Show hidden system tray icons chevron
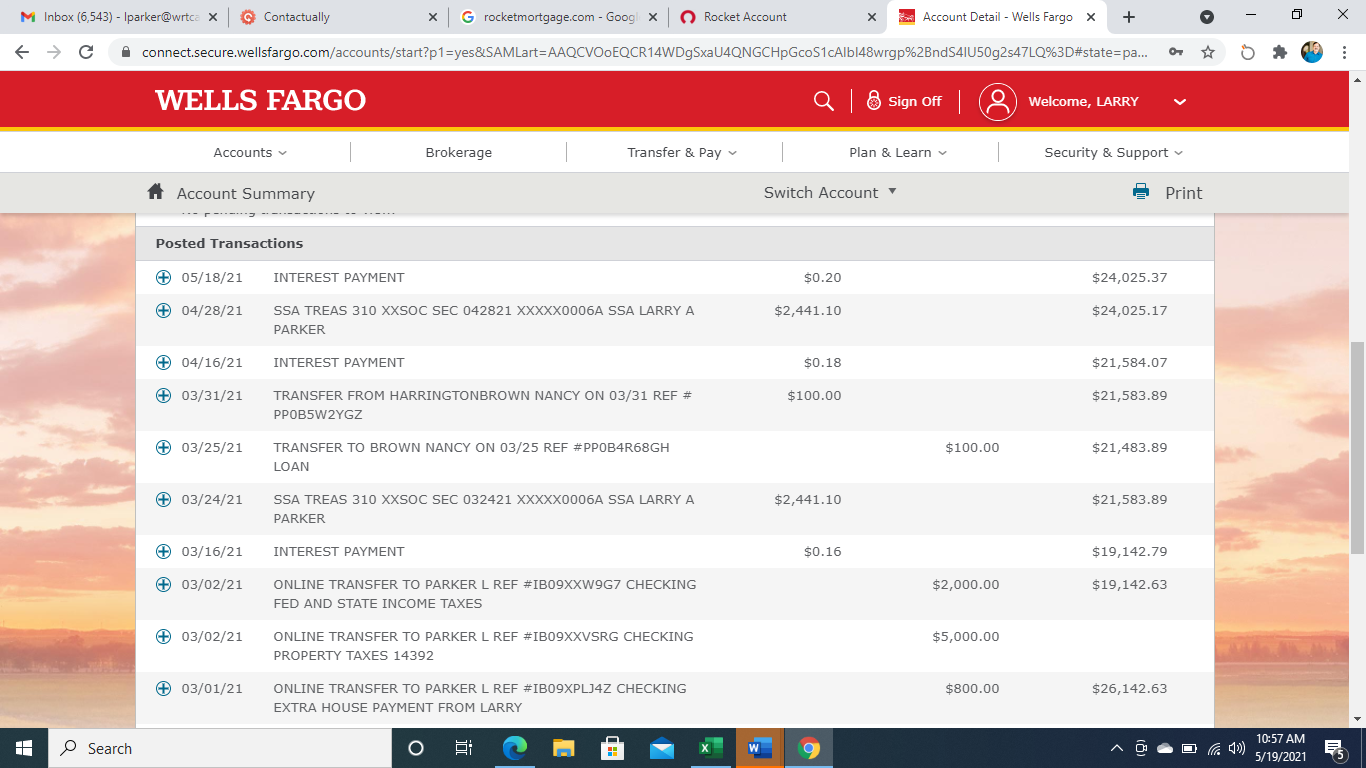 1117,748
